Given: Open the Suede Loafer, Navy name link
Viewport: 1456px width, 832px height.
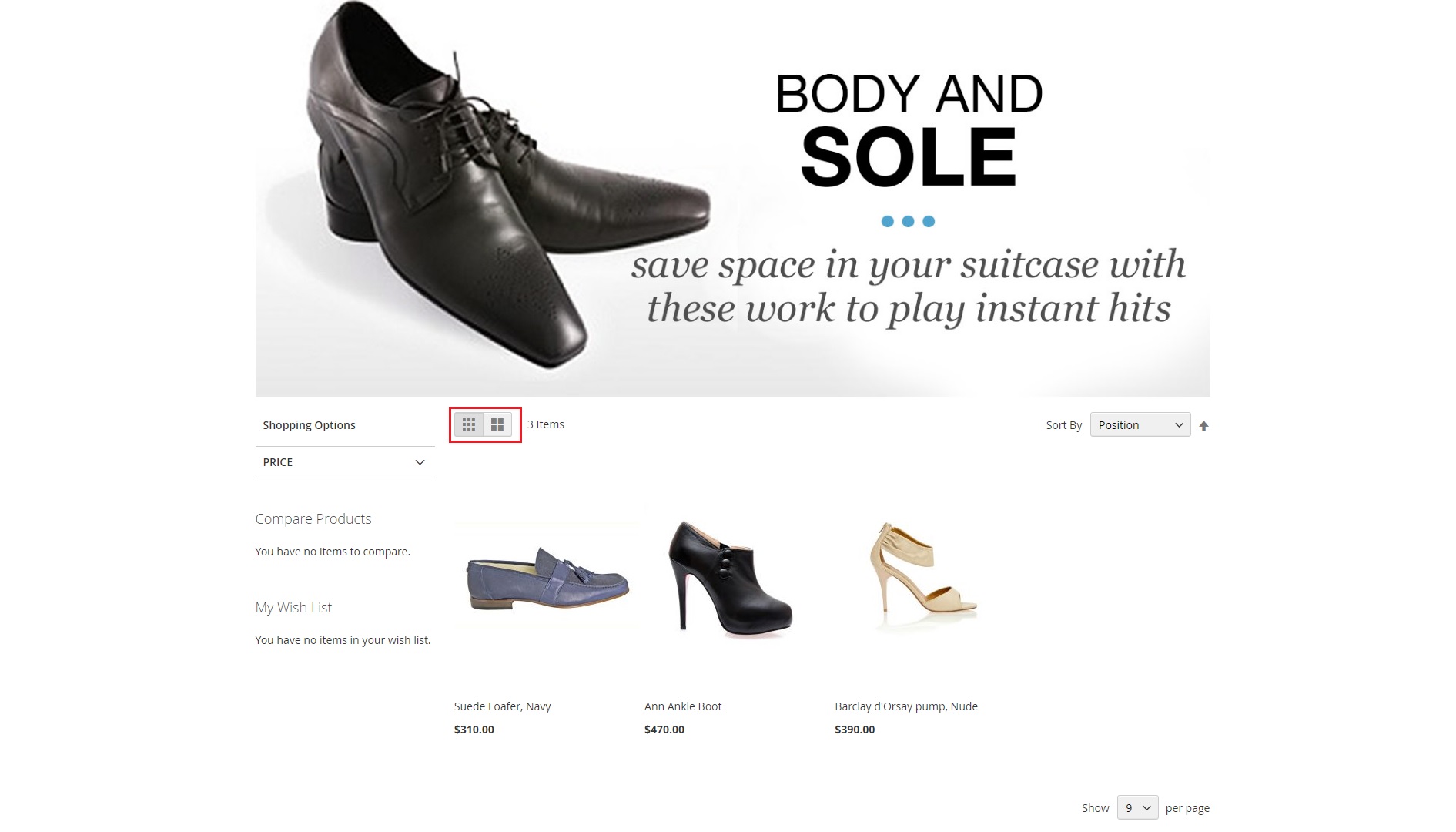Looking at the screenshot, I should [502, 706].
